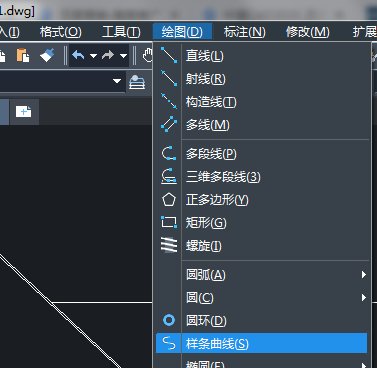Click the 样条曲线(S) spline icon

coord(169,343)
